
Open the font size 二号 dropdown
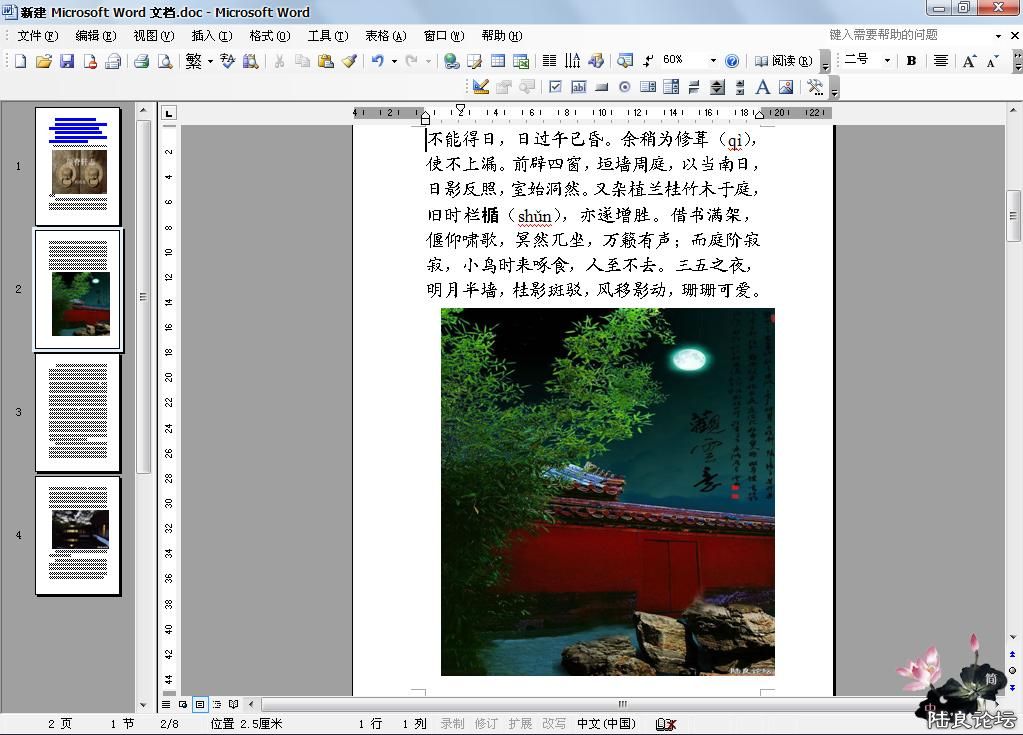(886, 61)
